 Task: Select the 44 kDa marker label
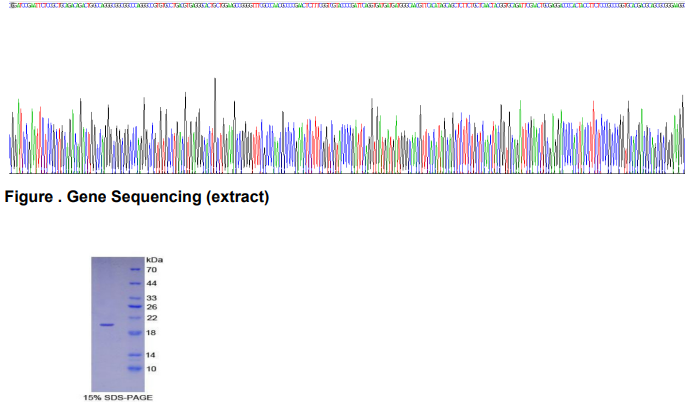151,284
